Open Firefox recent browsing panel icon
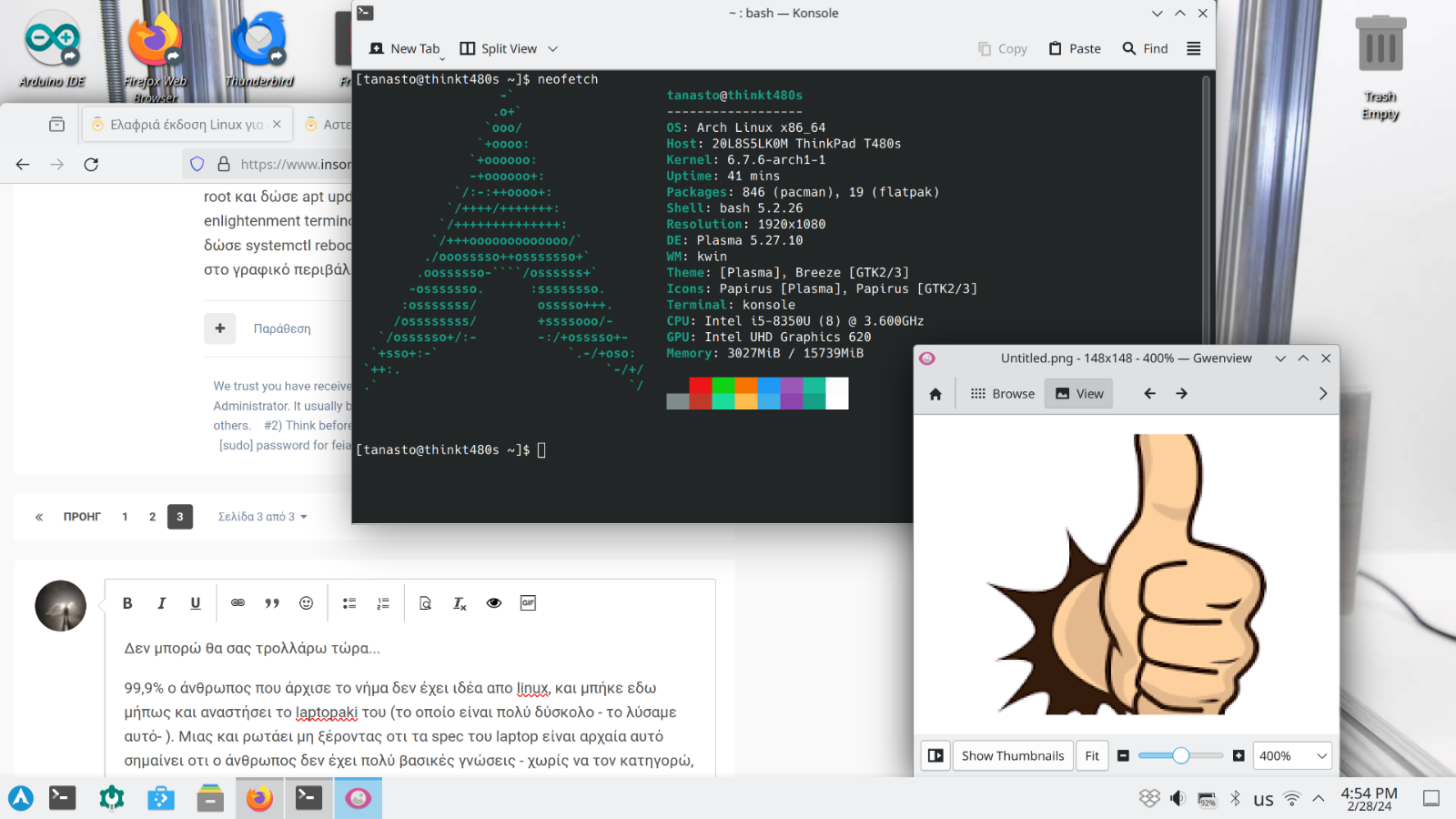 click(x=56, y=125)
